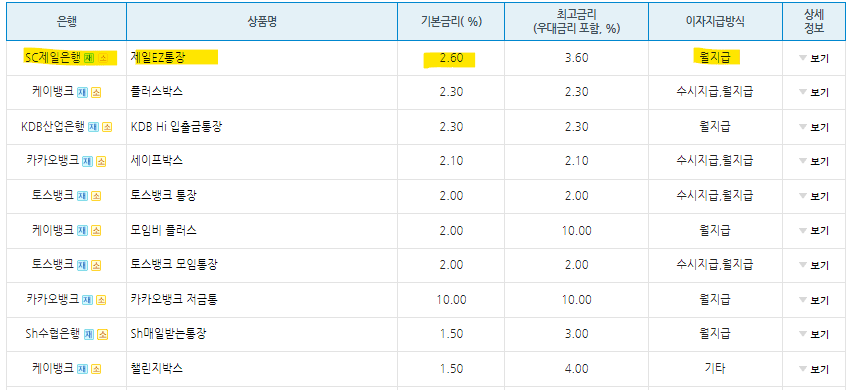Click the 재 badge in the 플러스박스 row
The width and height of the screenshot is (855, 390).
(x=82, y=92)
